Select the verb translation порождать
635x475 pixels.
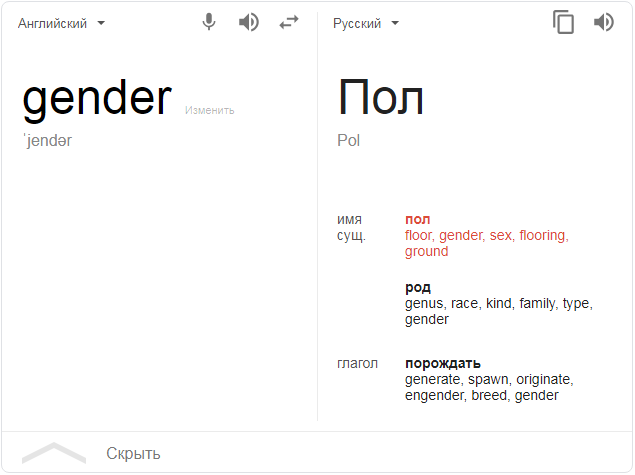442,363
